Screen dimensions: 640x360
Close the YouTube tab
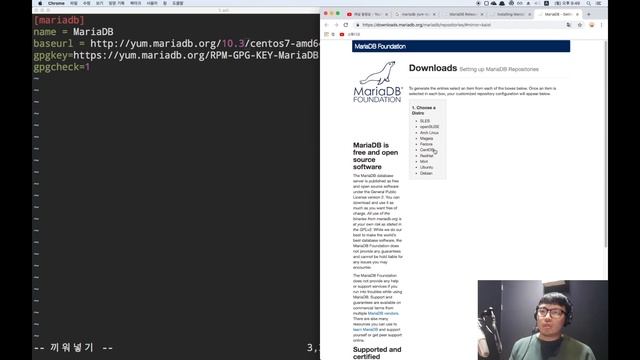point(387,14)
